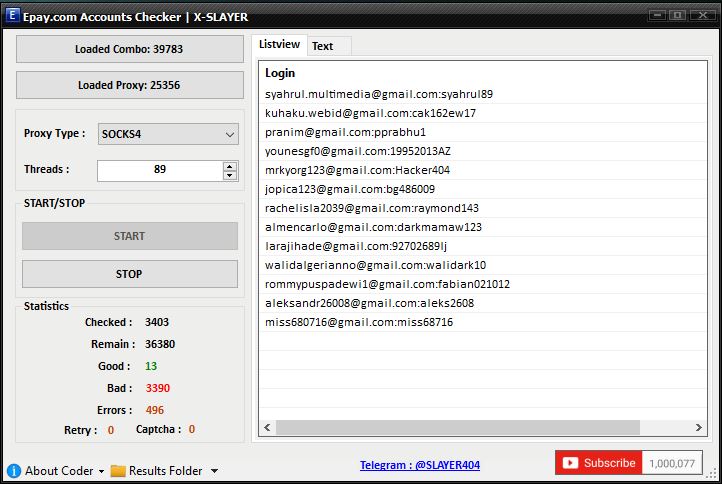Click the YouTube play icon on Subscribe
The image size is (722, 484).
pyautogui.click(x=570, y=463)
